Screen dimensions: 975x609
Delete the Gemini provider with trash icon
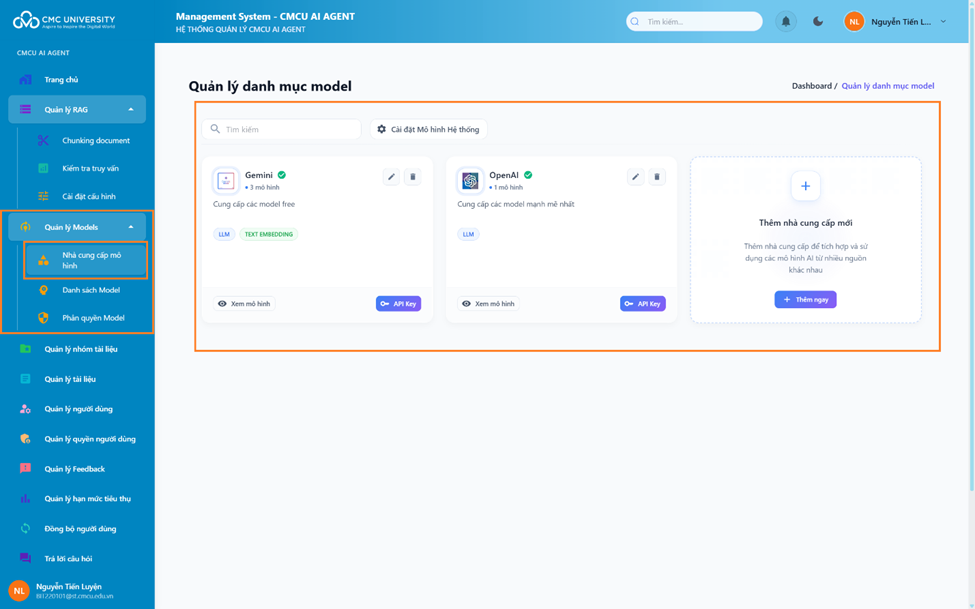click(x=413, y=177)
